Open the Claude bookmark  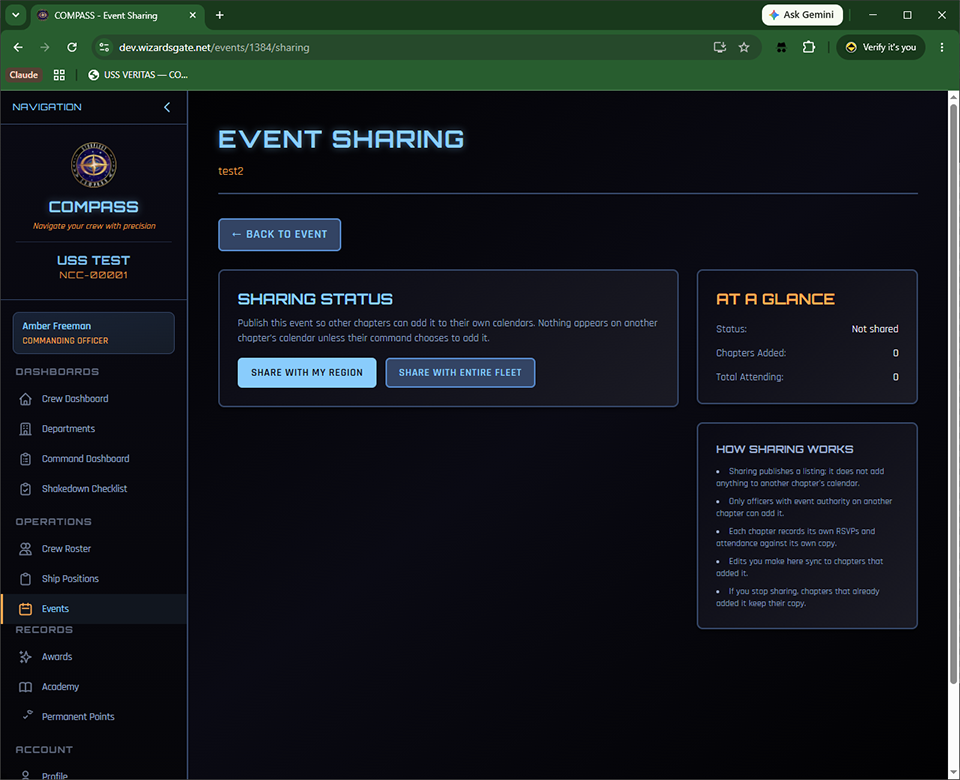tap(24, 75)
